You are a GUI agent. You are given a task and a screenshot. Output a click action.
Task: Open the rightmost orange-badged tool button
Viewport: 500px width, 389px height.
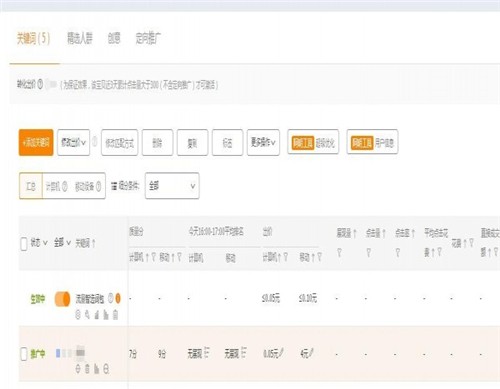[x=372, y=142]
